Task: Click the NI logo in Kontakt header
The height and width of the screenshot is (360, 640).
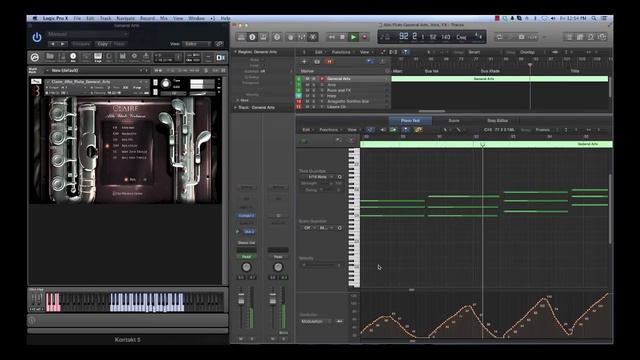Action: pos(220,58)
